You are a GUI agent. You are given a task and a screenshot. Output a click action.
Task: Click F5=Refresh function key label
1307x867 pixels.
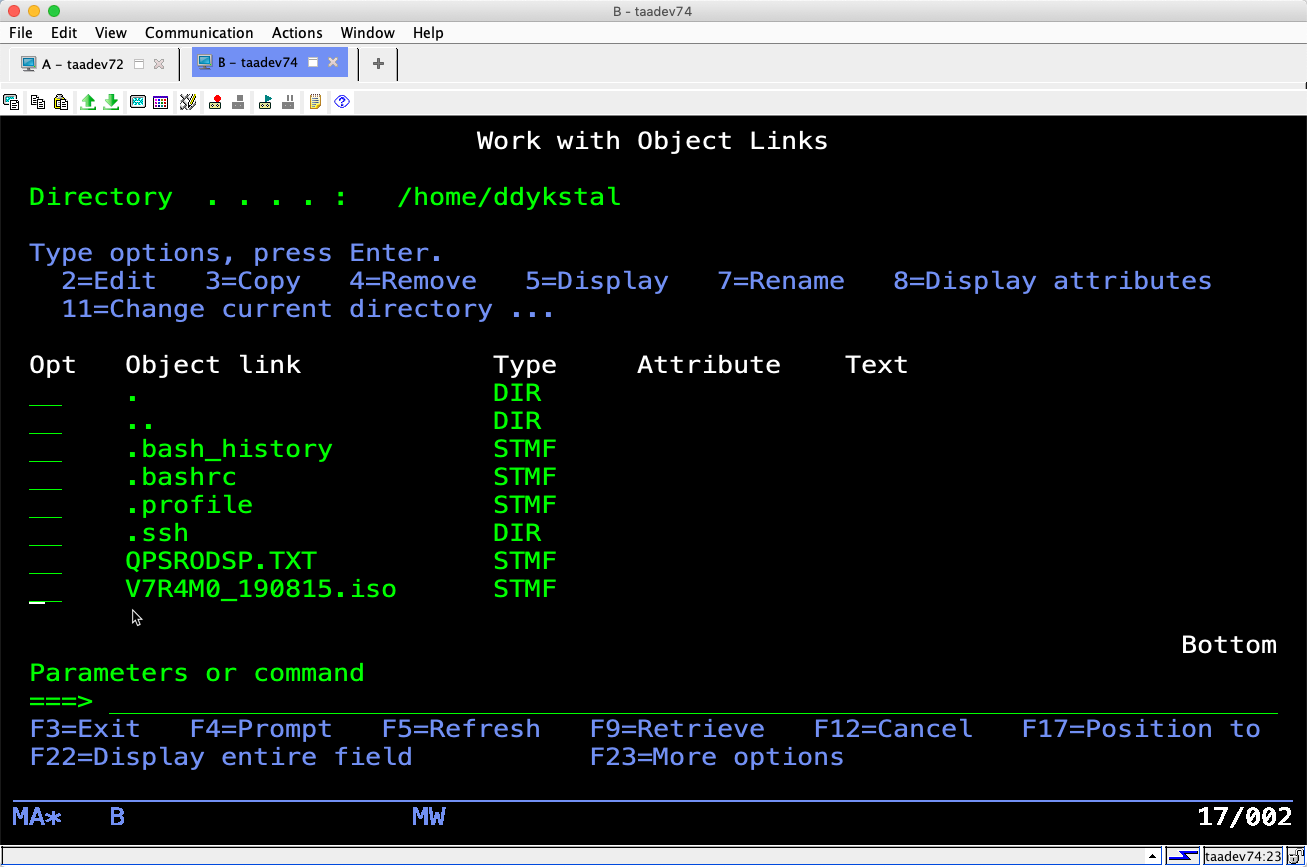tap(461, 729)
